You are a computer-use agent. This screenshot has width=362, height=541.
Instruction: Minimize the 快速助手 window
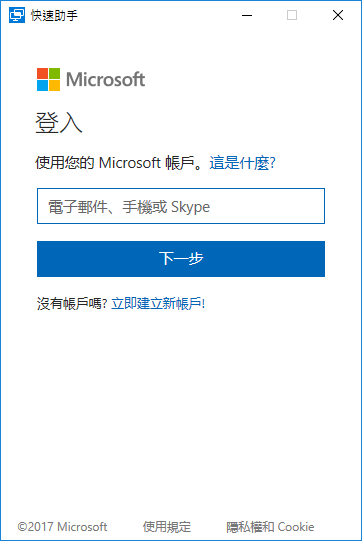pos(247,16)
